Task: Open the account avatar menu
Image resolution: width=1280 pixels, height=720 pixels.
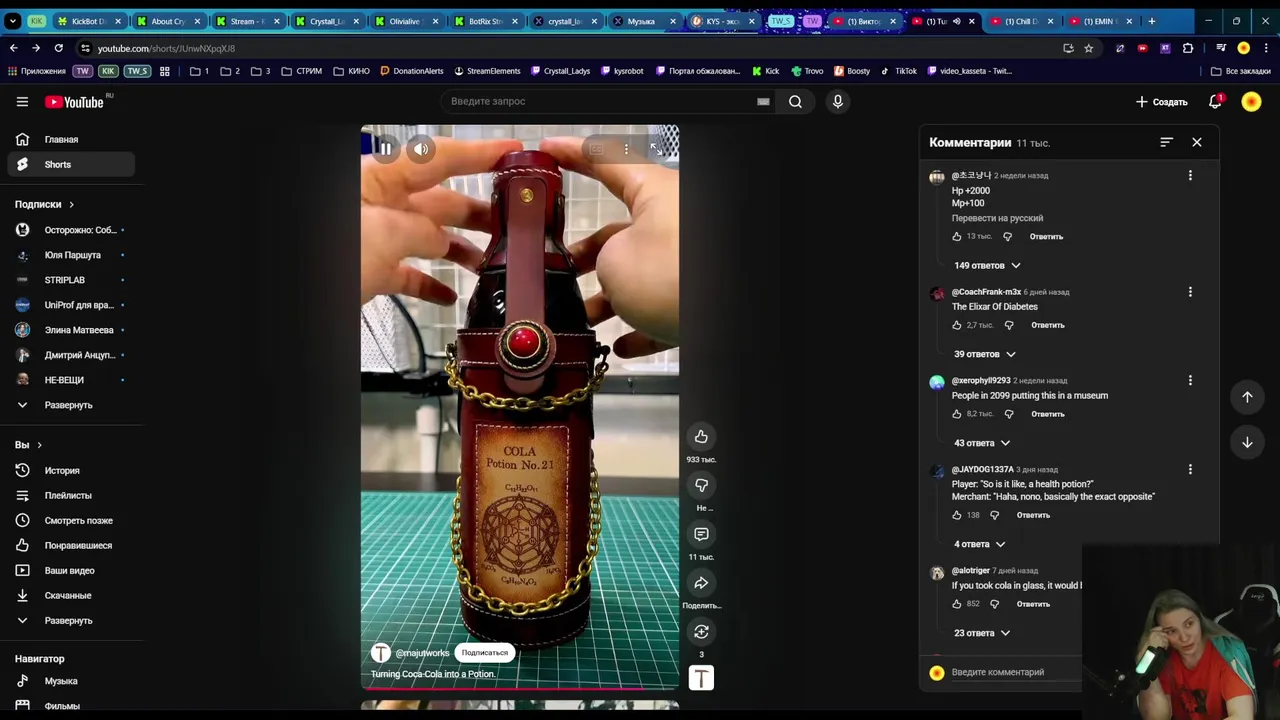Action: (x=1251, y=101)
